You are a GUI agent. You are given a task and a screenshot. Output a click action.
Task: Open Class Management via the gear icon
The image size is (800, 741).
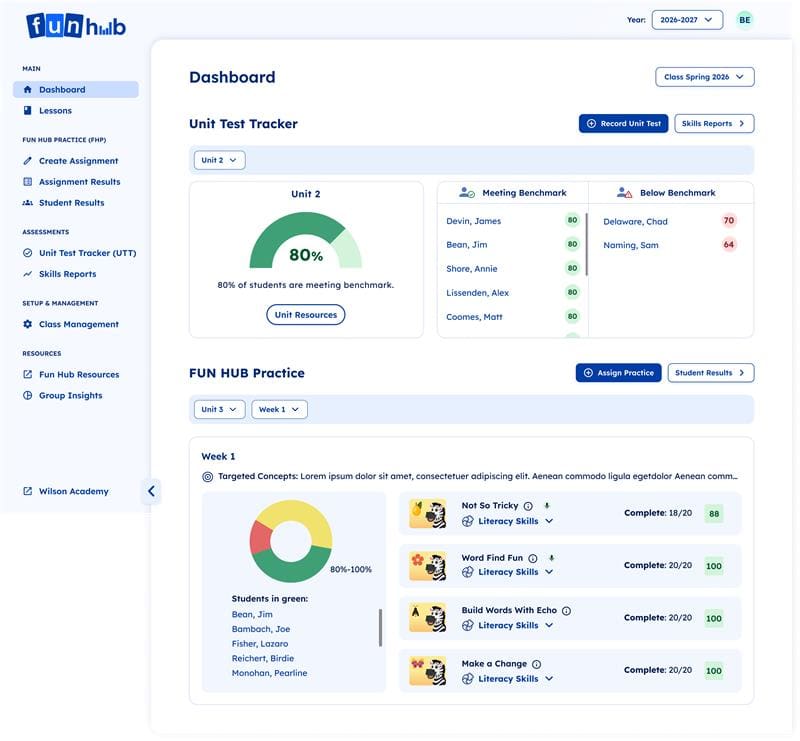pos(29,323)
